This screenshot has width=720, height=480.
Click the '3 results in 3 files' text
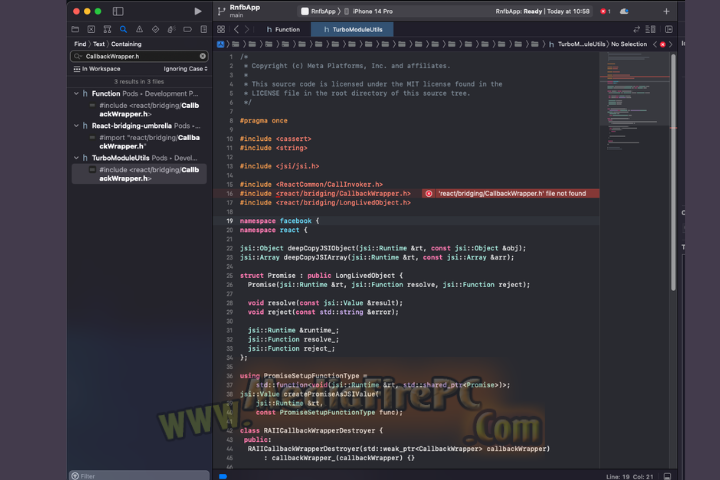[139, 82]
